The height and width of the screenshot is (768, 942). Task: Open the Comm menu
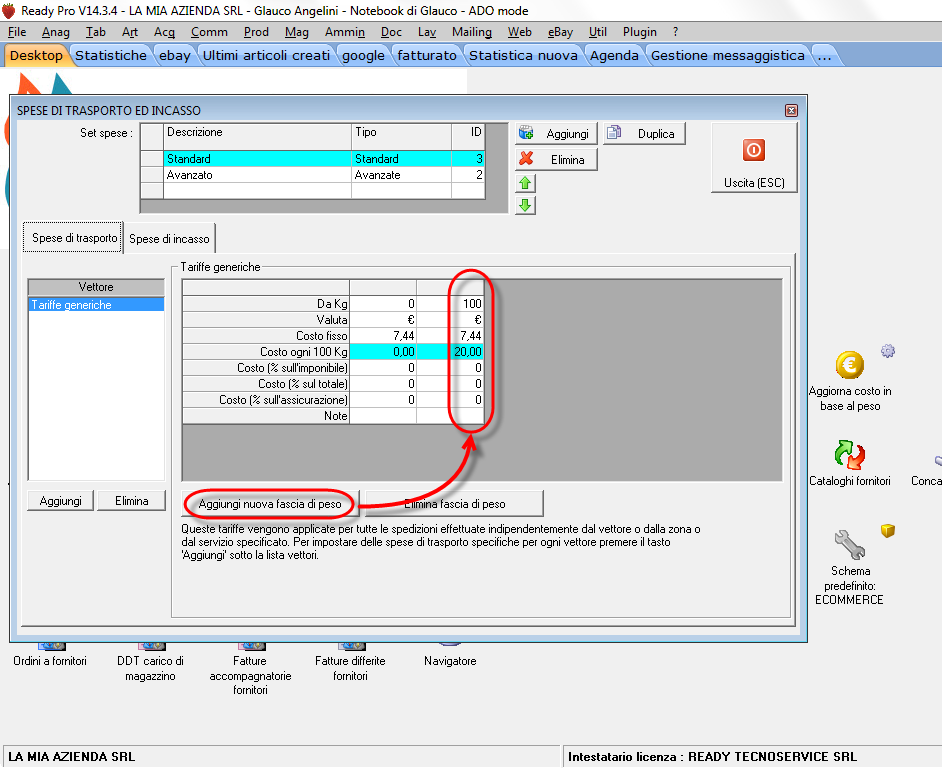point(209,32)
